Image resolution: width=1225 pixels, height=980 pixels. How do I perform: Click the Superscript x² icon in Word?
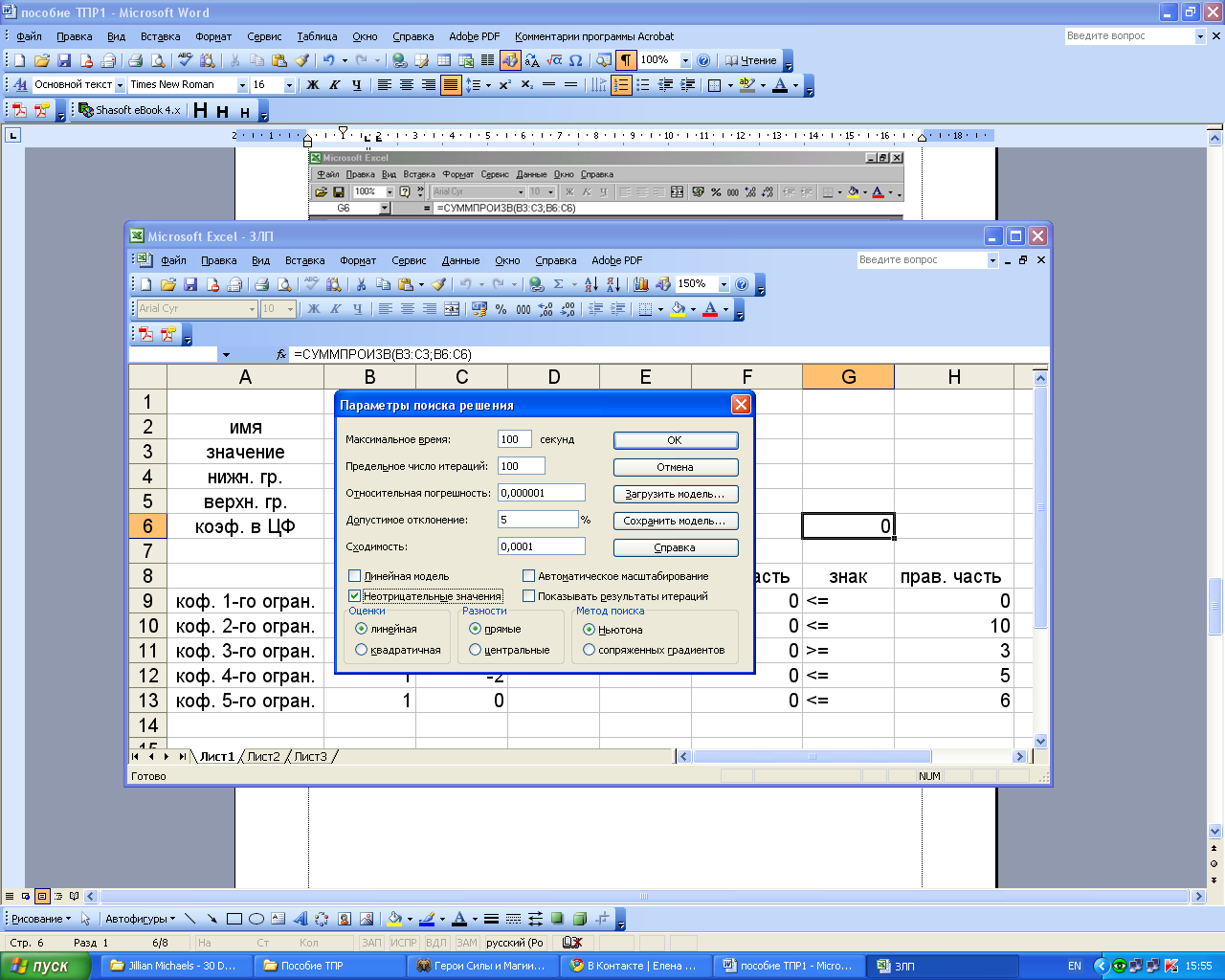(504, 85)
